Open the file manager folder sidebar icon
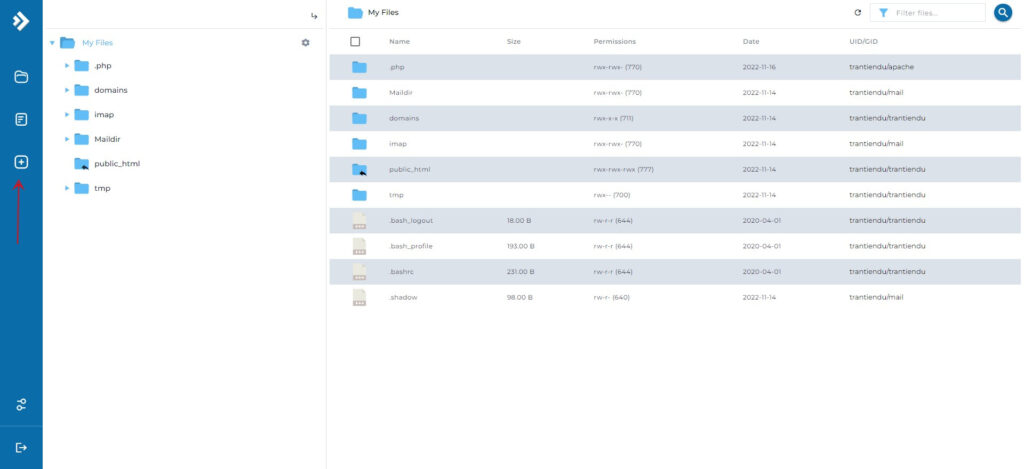 click(21, 77)
